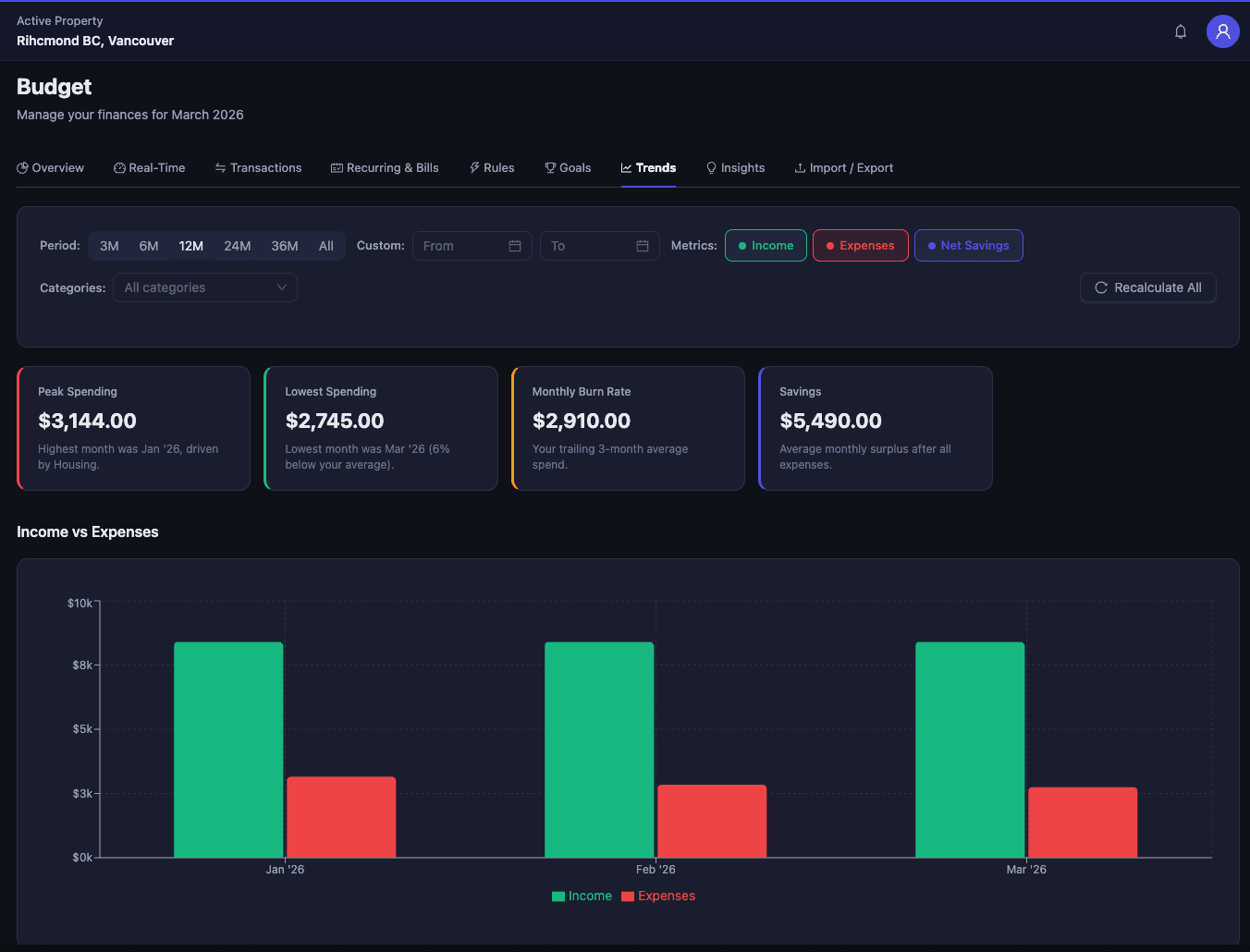
Task: Click the Goals trophy icon
Action: point(550,168)
